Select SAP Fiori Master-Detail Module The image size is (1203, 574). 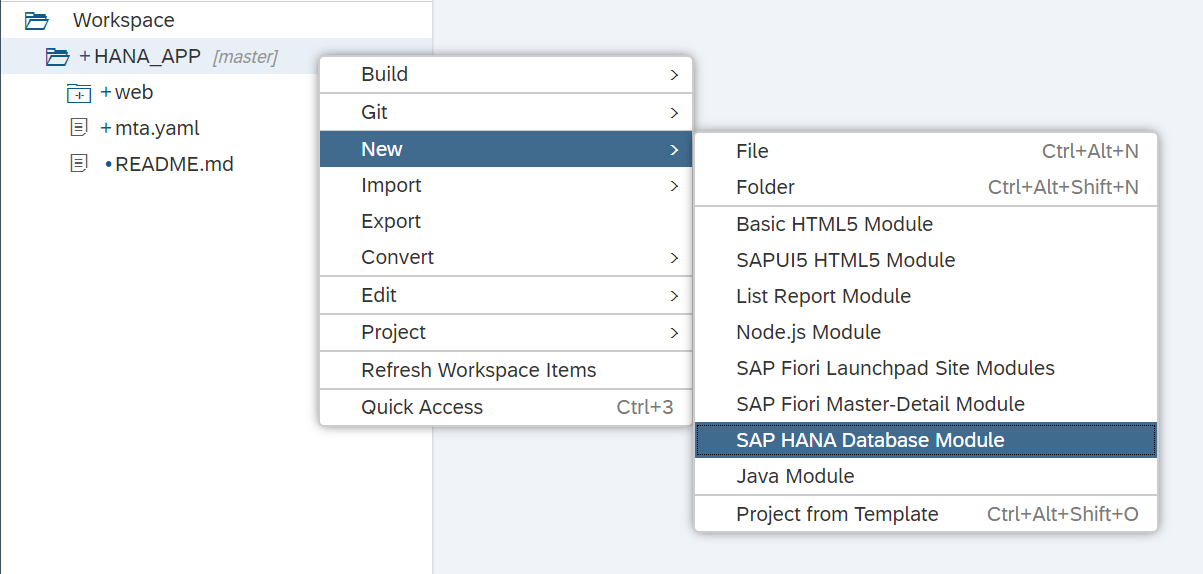pos(926,404)
